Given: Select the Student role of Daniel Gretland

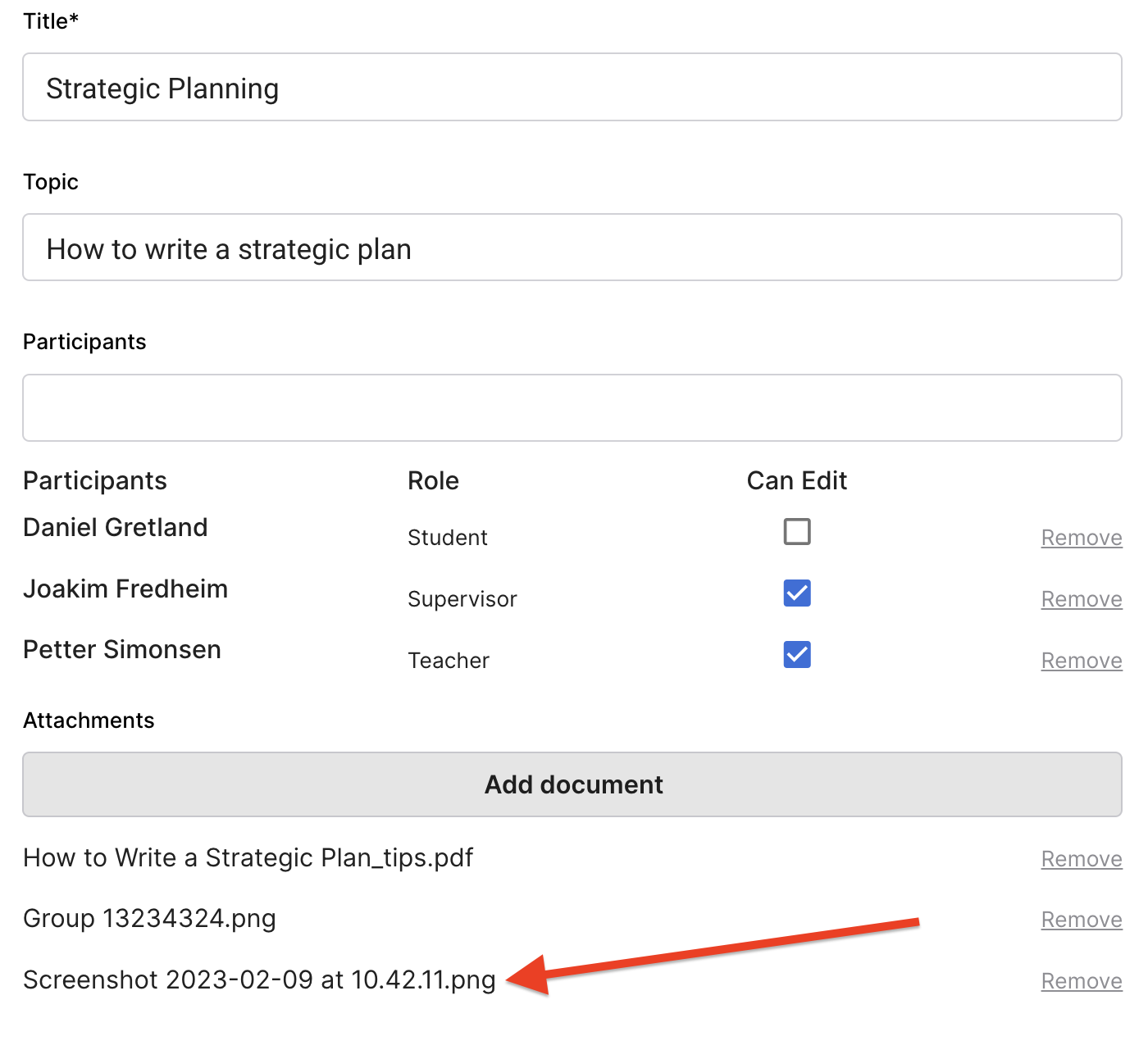Looking at the screenshot, I should pos(447,538).
